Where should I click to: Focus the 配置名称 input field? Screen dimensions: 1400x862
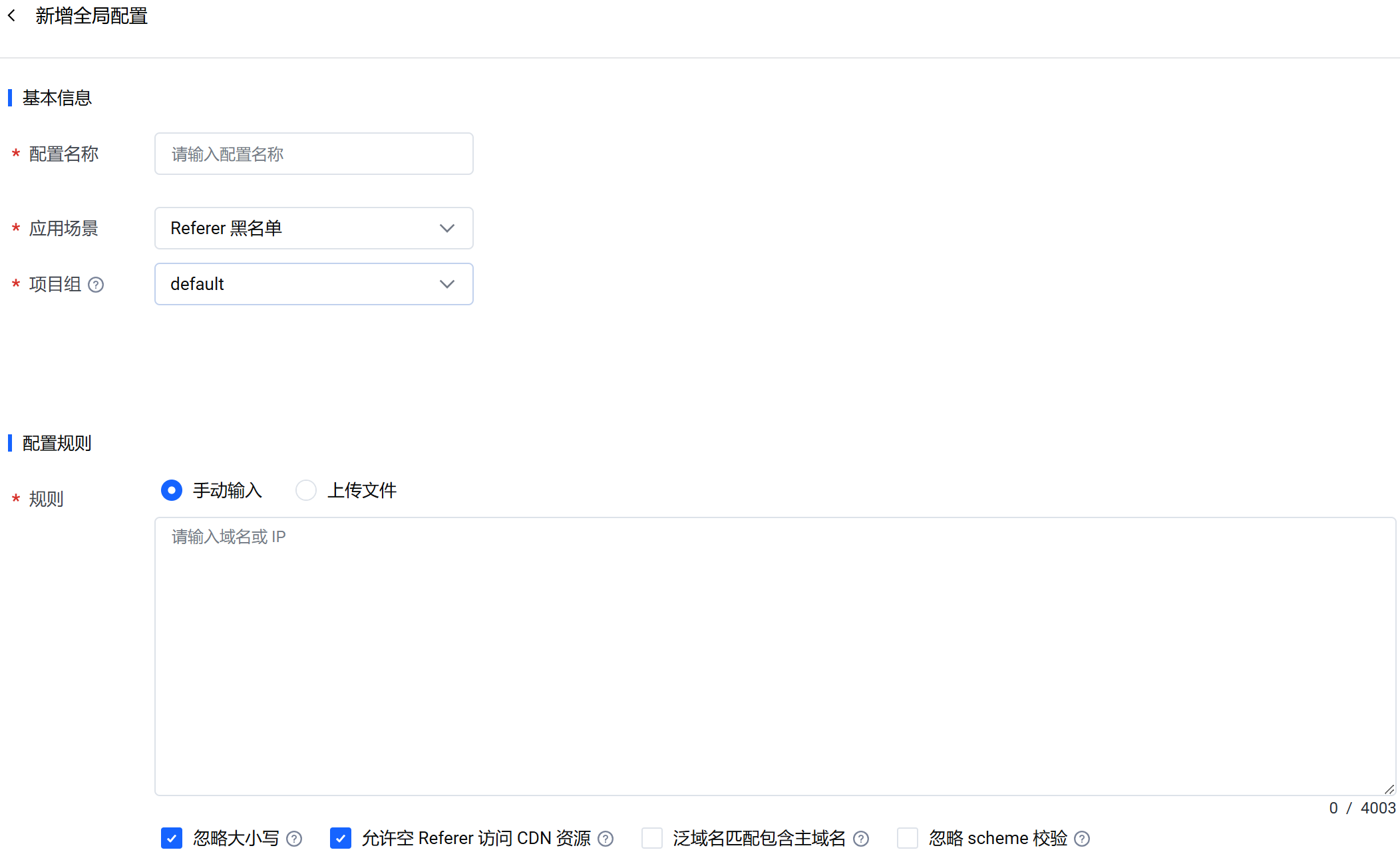[313, 154]
